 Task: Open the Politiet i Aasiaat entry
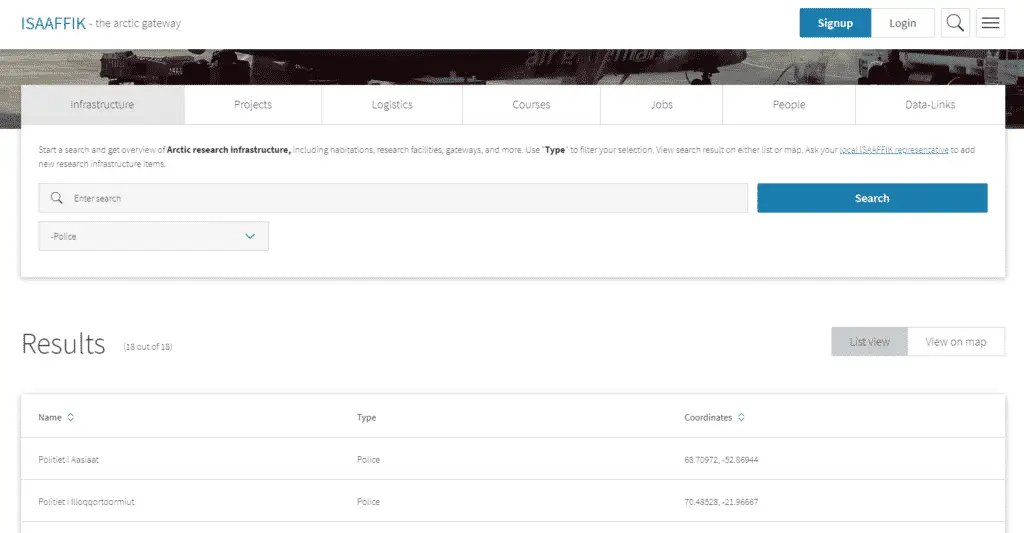tap(69, 460)
